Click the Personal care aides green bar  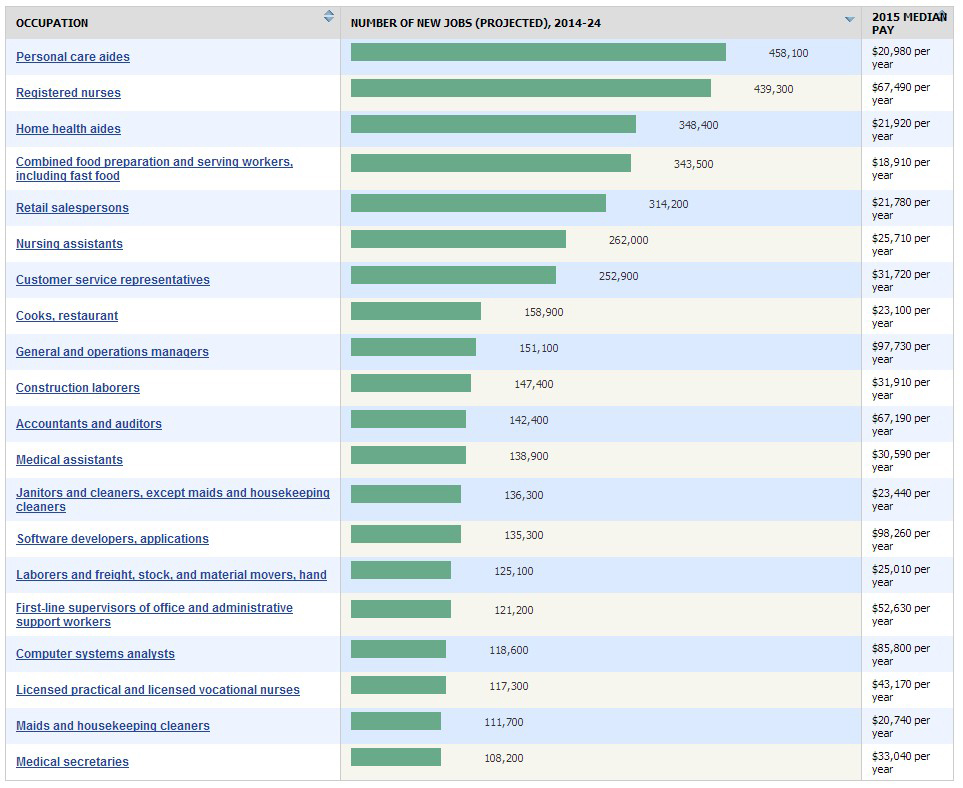coord(538,52)
